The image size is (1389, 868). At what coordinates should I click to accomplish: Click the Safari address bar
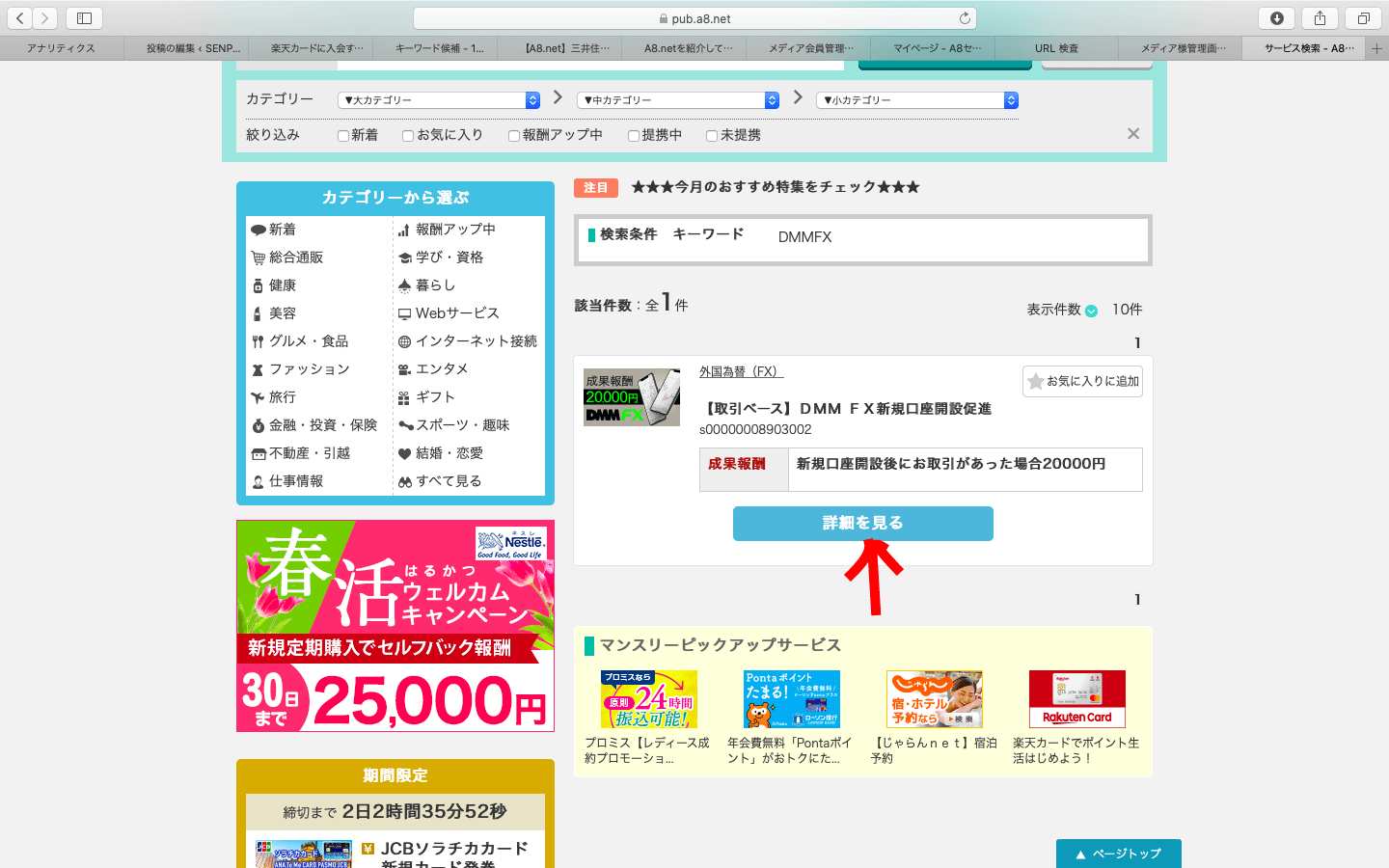pos(694,18)
